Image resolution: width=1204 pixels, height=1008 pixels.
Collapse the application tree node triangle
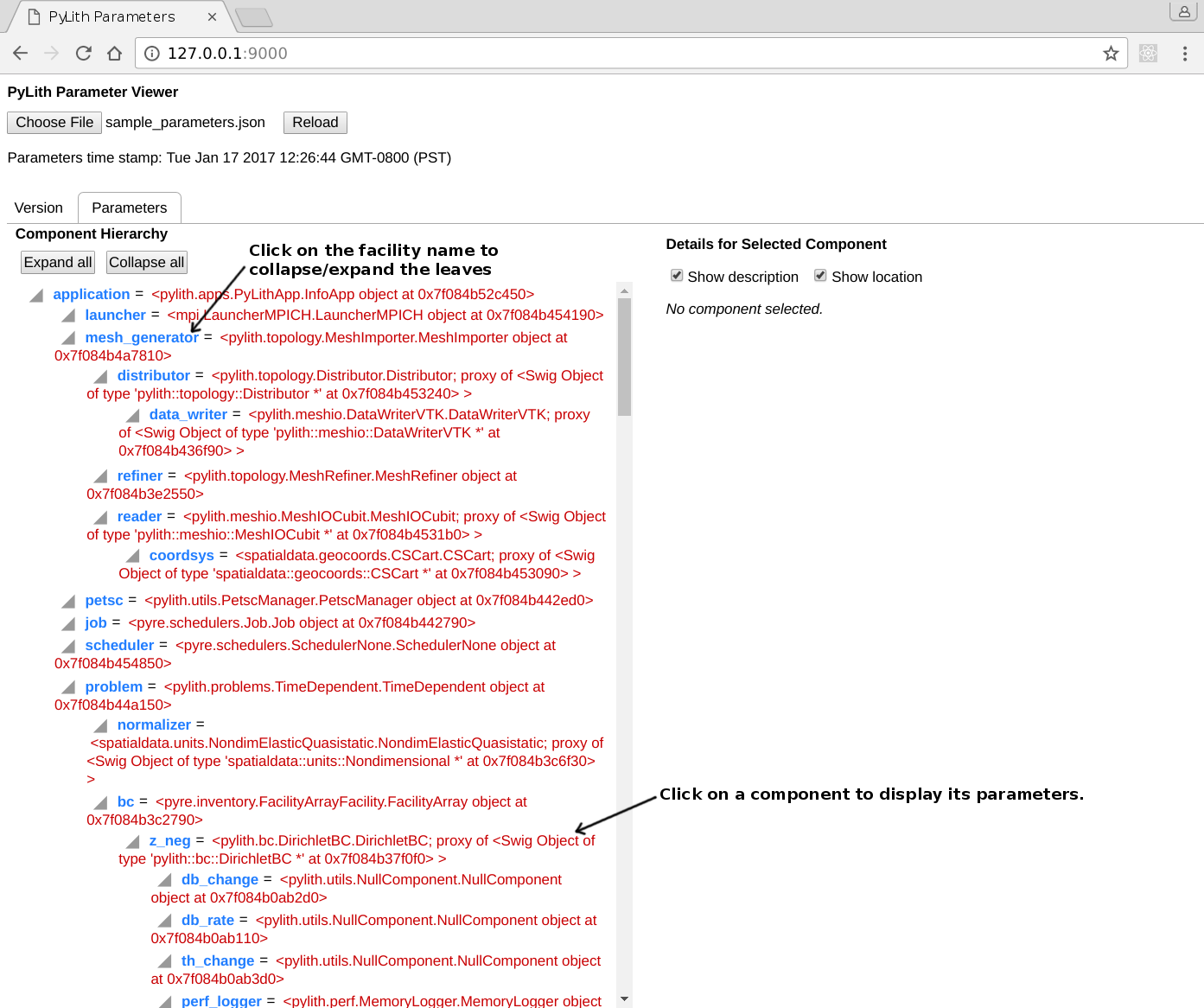(36, 296)
